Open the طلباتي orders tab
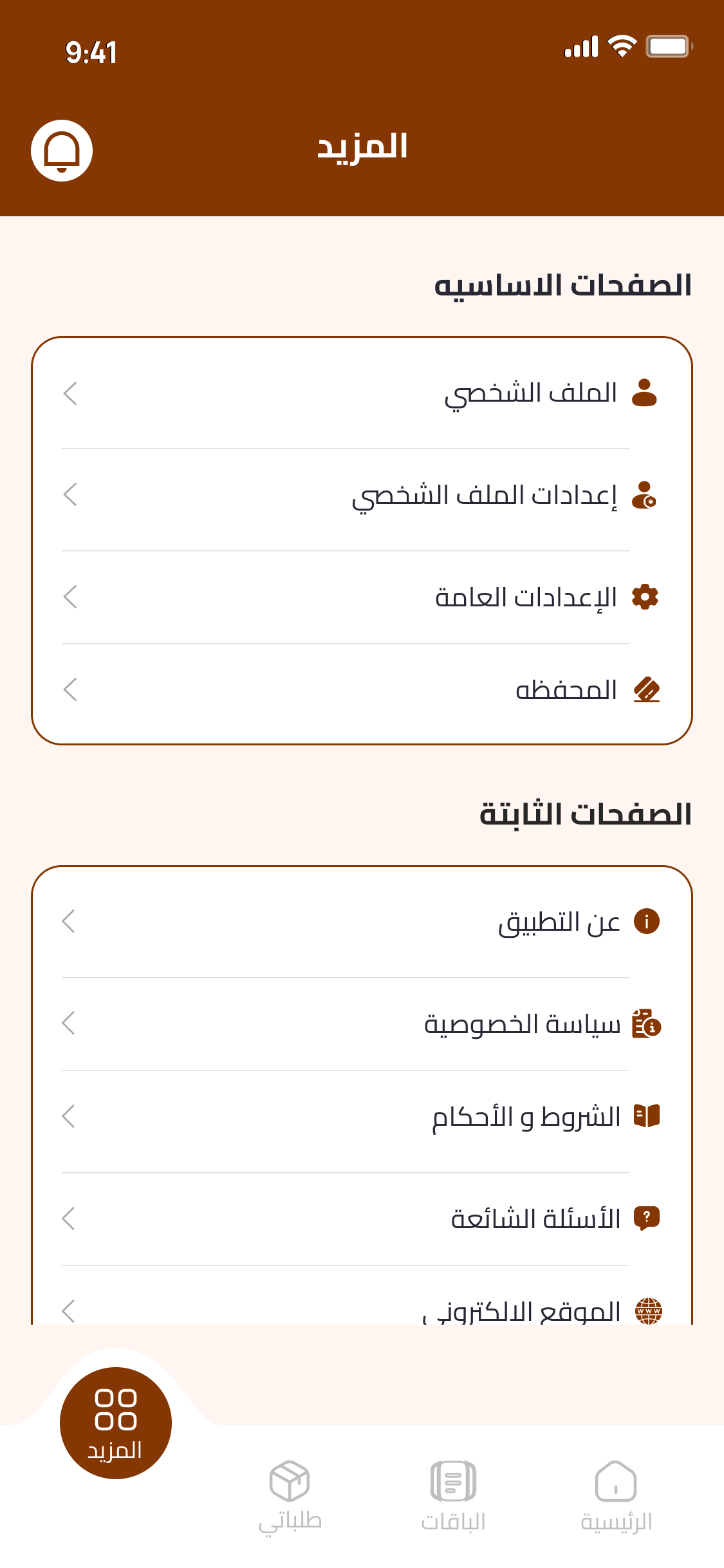The image size is (724, 1568). click(290, 1495)
